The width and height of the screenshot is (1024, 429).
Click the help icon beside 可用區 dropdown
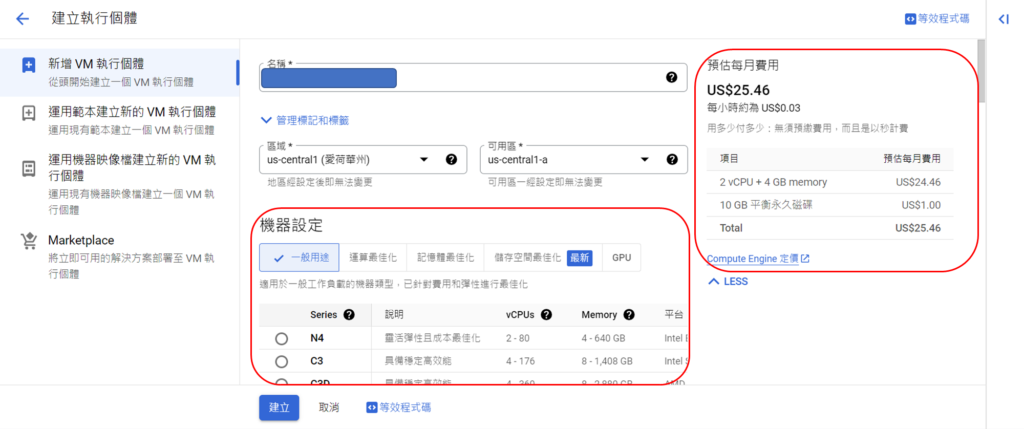(672, 159)
